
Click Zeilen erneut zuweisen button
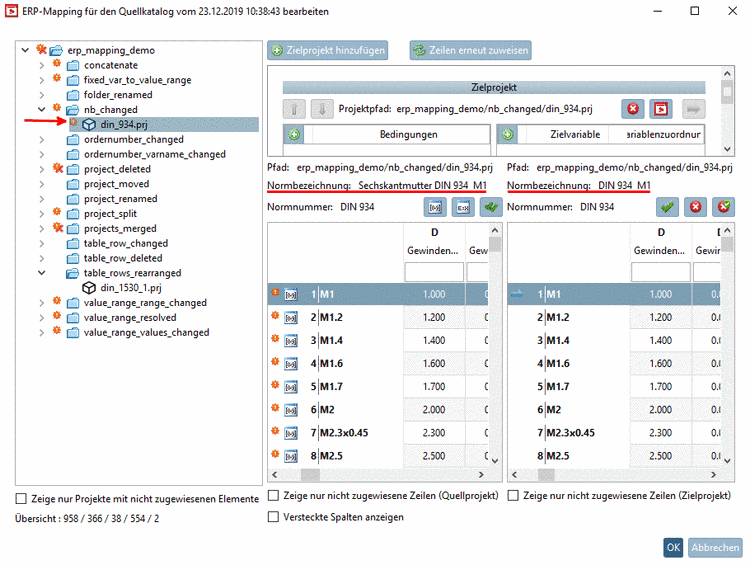471,50
